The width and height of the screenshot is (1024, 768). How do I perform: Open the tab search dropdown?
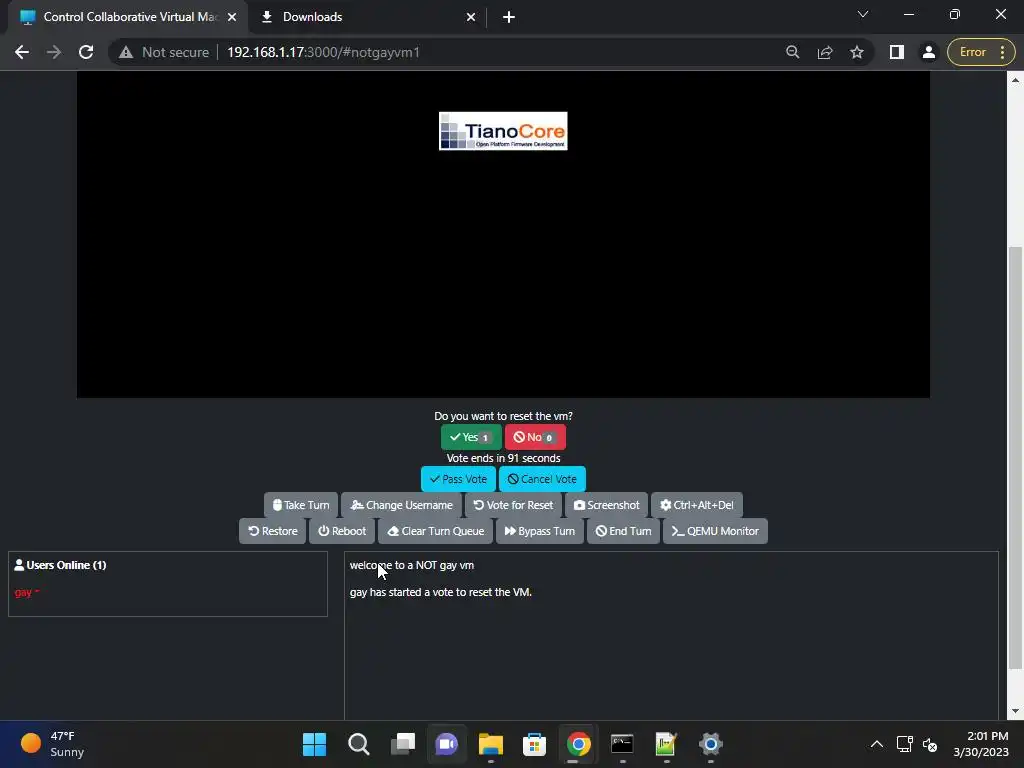[x=863, y=14]
